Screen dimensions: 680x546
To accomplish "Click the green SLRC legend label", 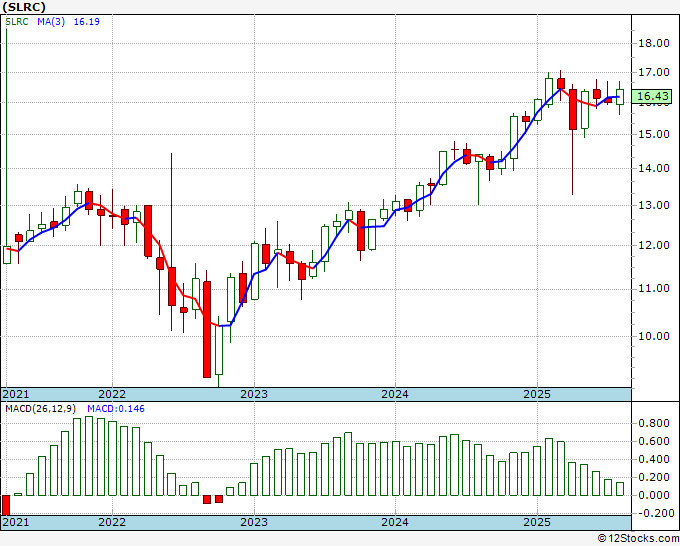I will click(x=17, y=22).
